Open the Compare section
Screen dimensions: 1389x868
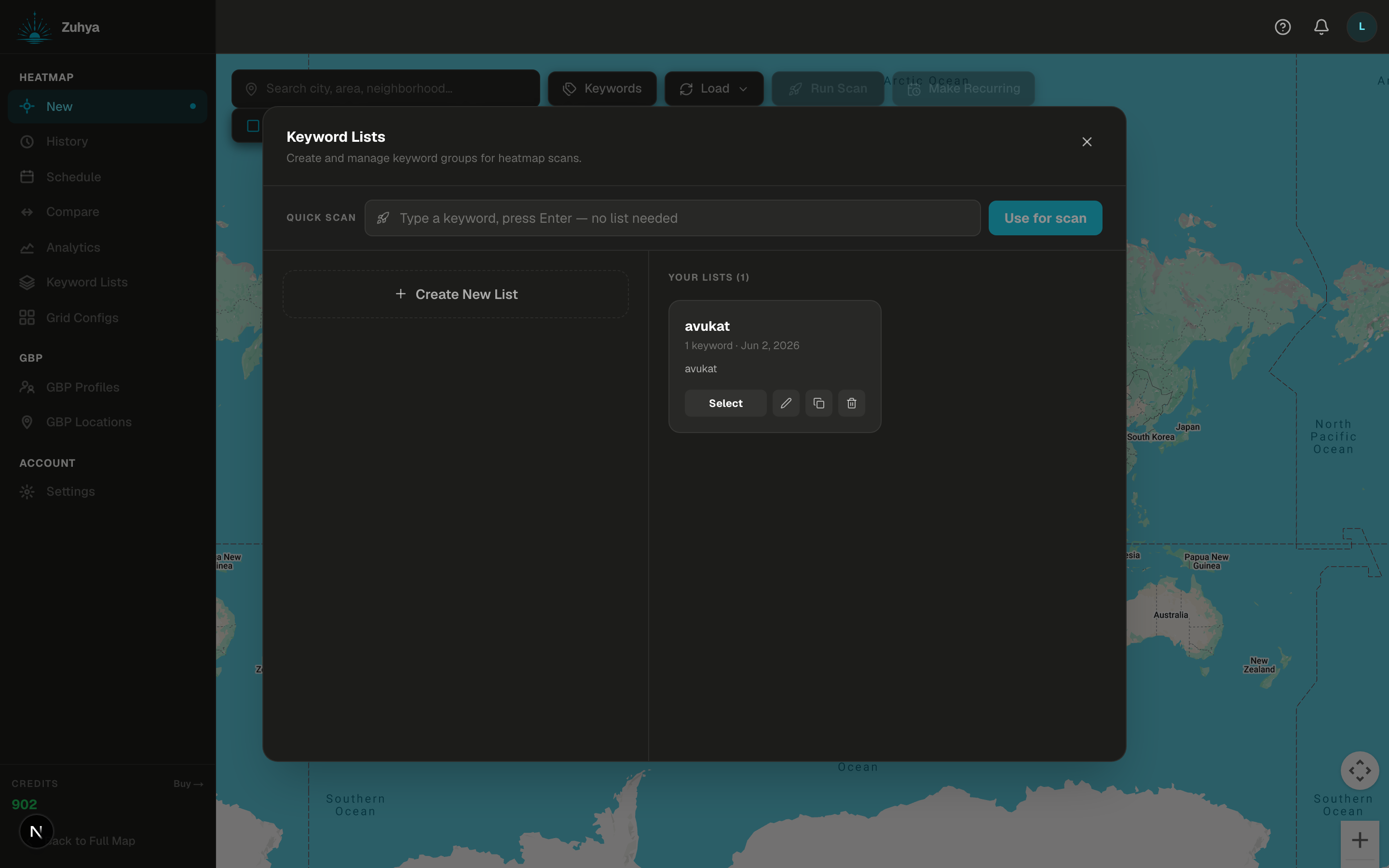click(108, 212)
